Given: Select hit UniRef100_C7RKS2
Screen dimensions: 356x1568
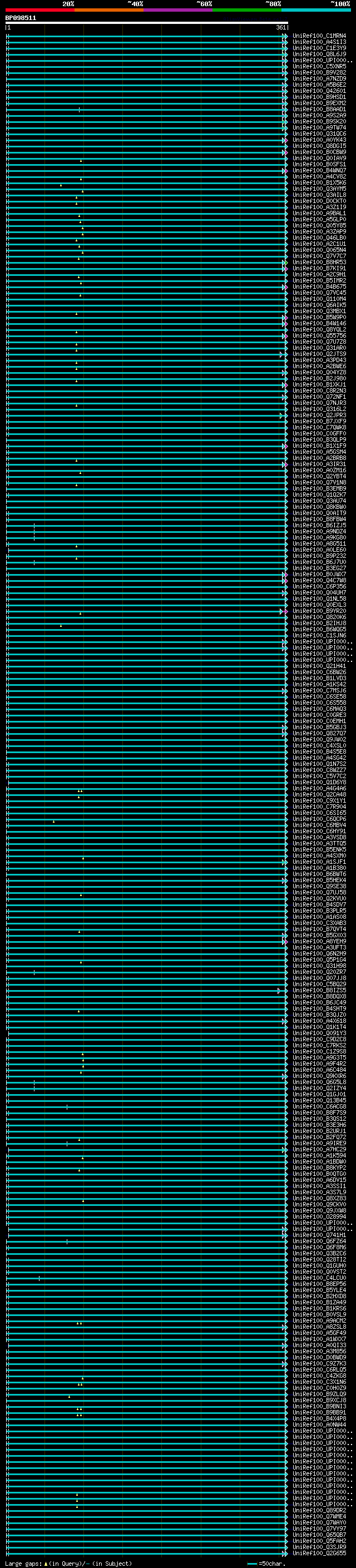Looking at the screenshot, I should click(319, 1046).
